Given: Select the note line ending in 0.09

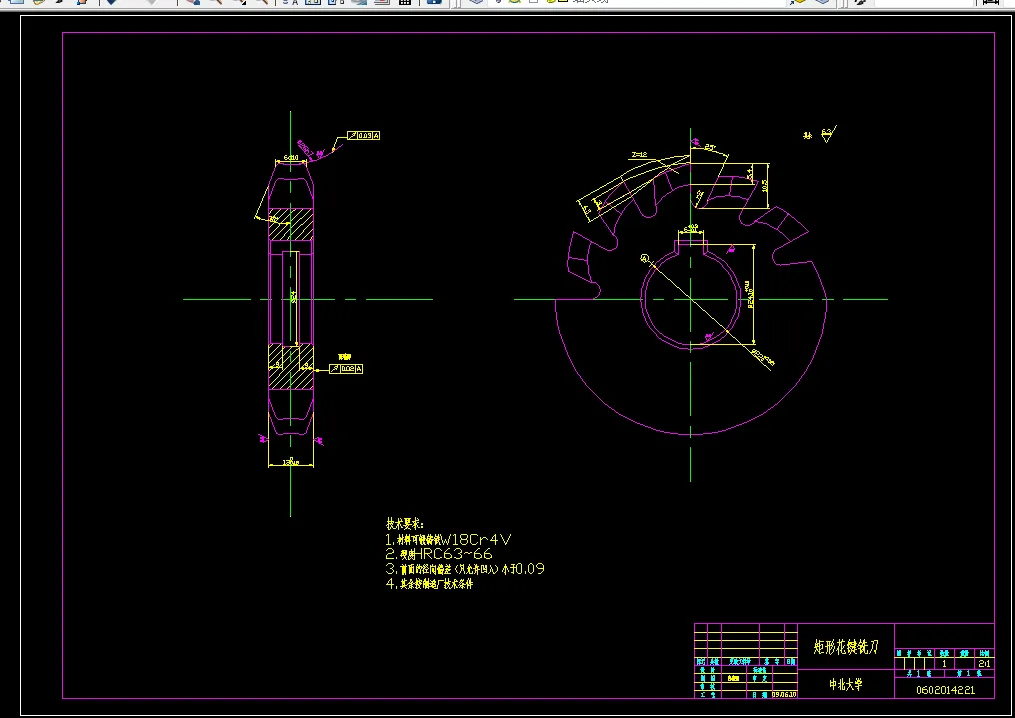Looking at the screenshot, I should click(465, 569).
